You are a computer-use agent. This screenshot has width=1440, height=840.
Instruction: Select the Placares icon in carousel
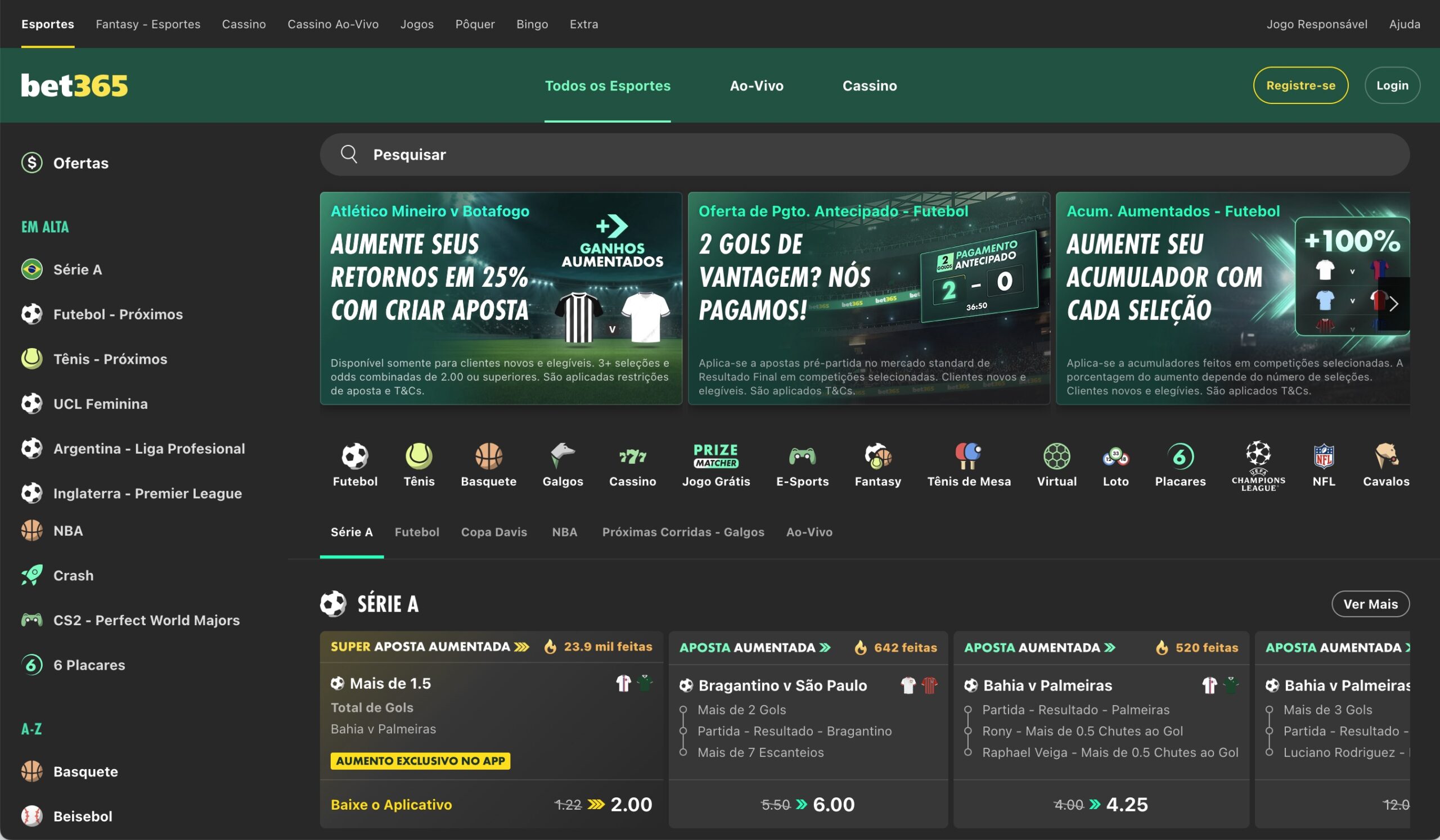coord(1180,455)
